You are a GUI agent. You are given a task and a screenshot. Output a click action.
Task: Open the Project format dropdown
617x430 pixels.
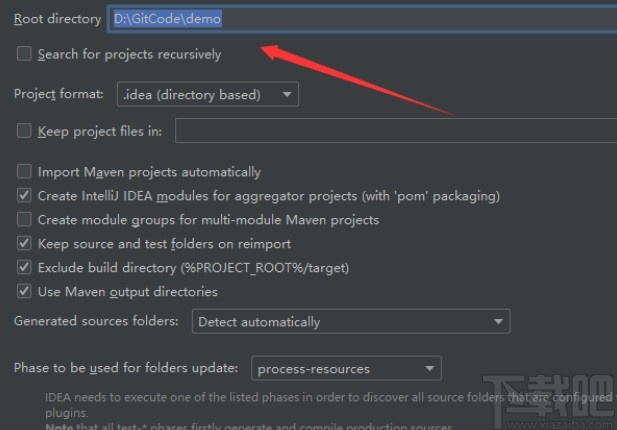[x=207, y=95]
